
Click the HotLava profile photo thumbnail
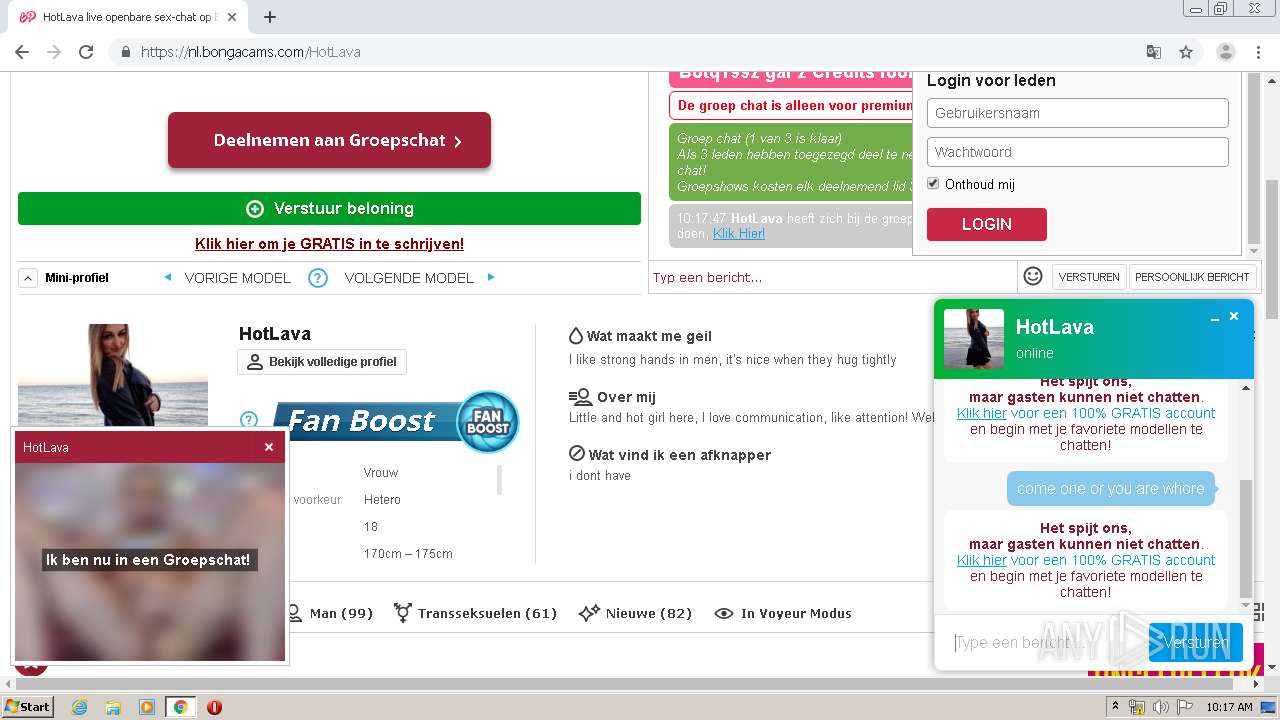pos(112,375)
